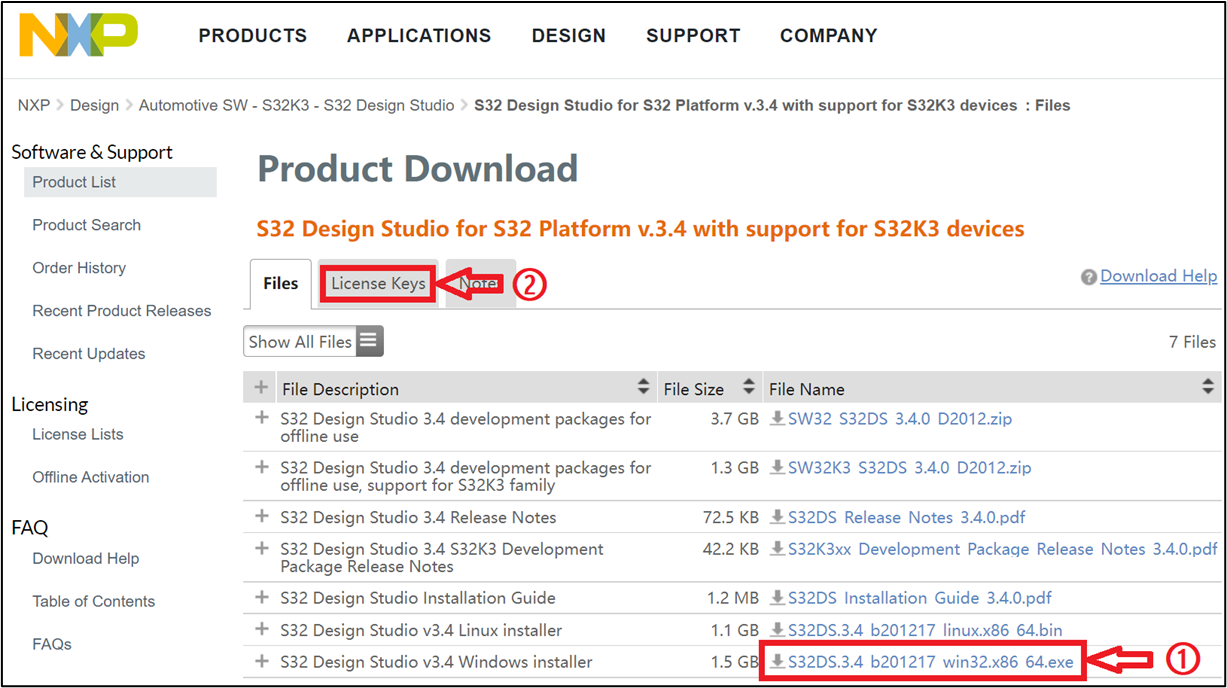Click the 7 Files count text

tap(1192, 342)
